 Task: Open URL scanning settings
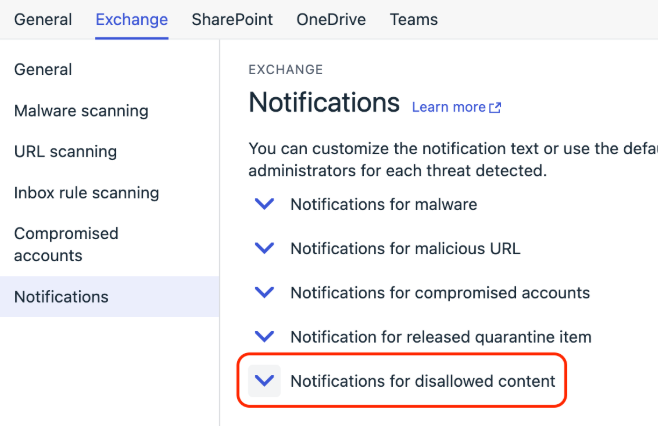tap(65, 152)
